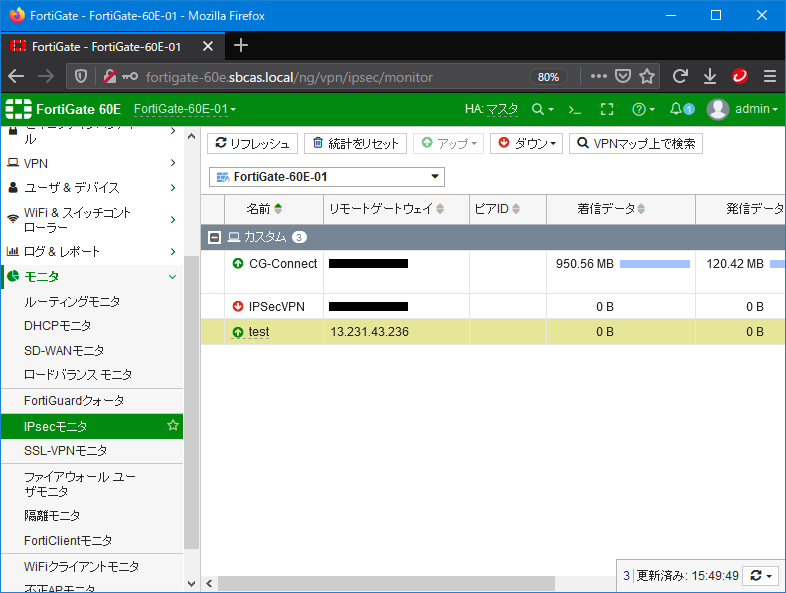Open the 隔離モニタ page

(52, 515)
